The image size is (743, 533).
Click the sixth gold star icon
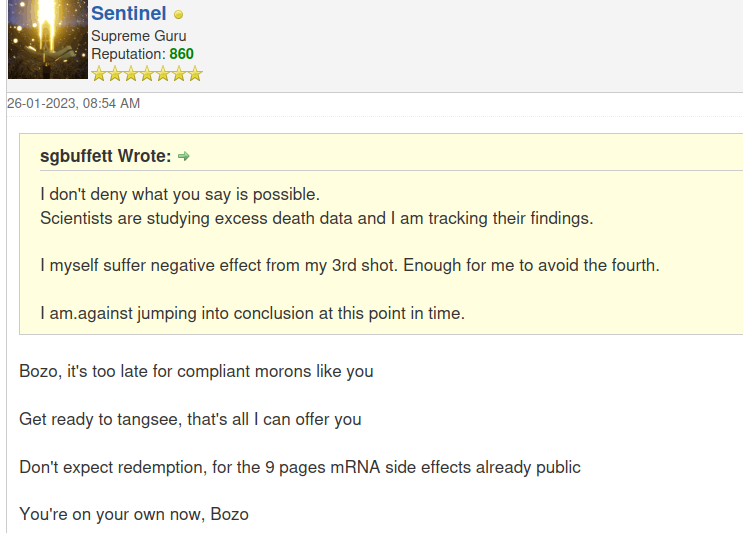[179, 74]
